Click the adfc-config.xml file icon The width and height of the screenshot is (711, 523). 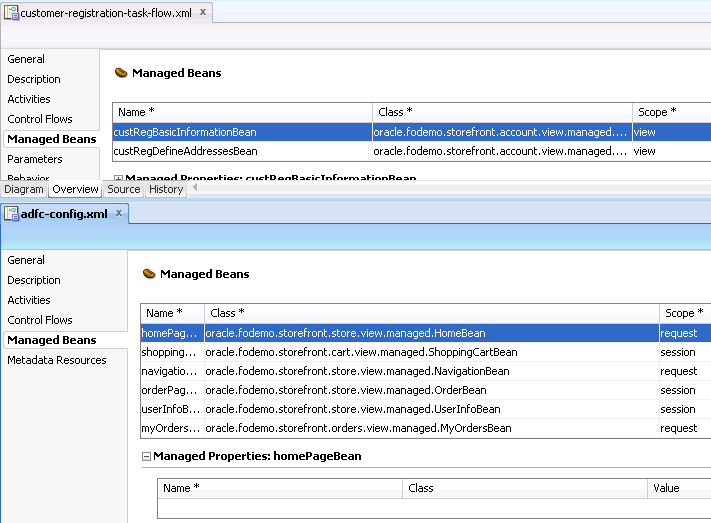(11, 214)
